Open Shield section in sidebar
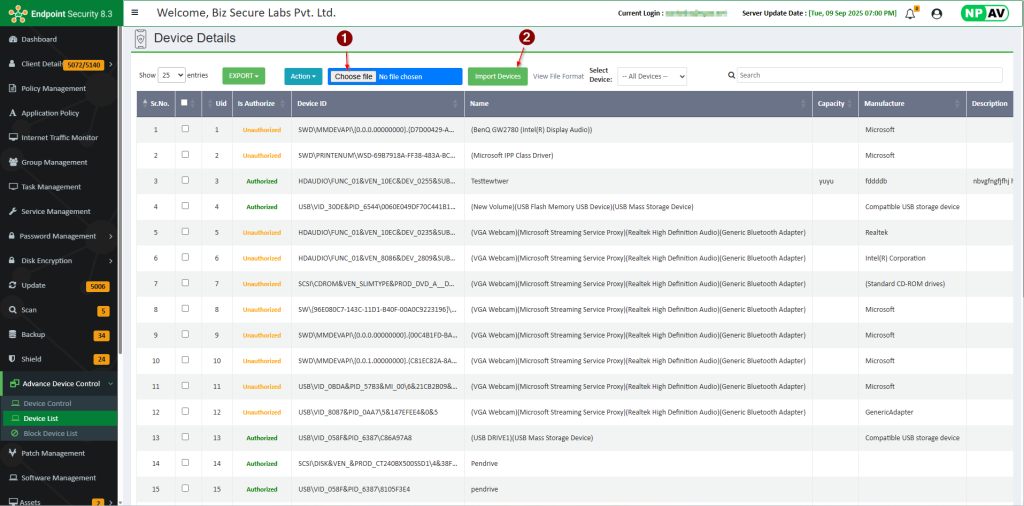Screen dimensions: 1024x506 pyautogui.click(x=32, y=359)
